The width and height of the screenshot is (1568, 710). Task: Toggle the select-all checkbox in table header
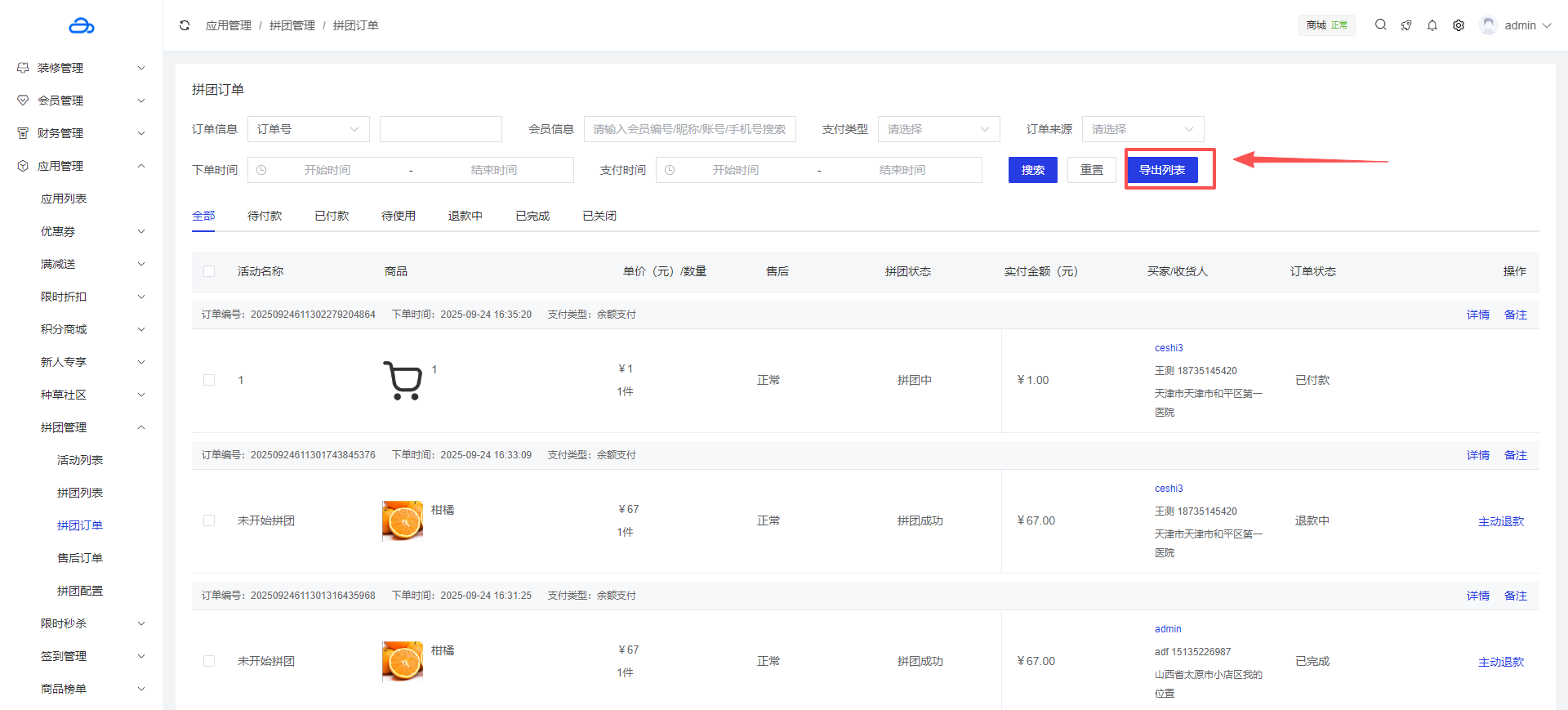click(209, 271)
